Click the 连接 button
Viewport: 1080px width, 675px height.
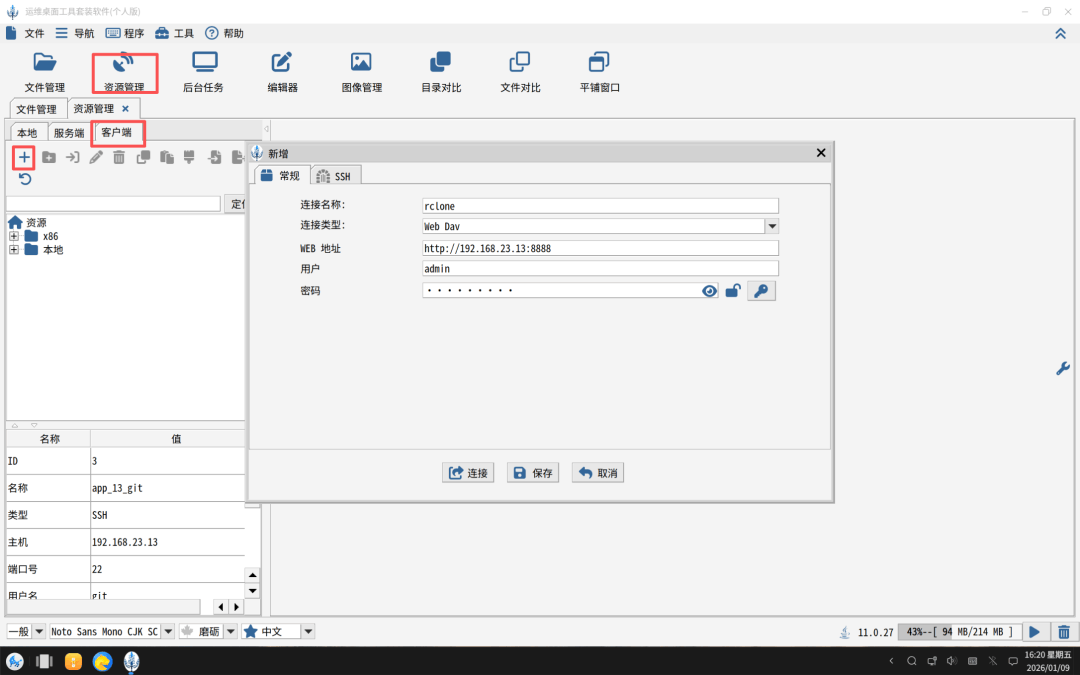[468, 472]
